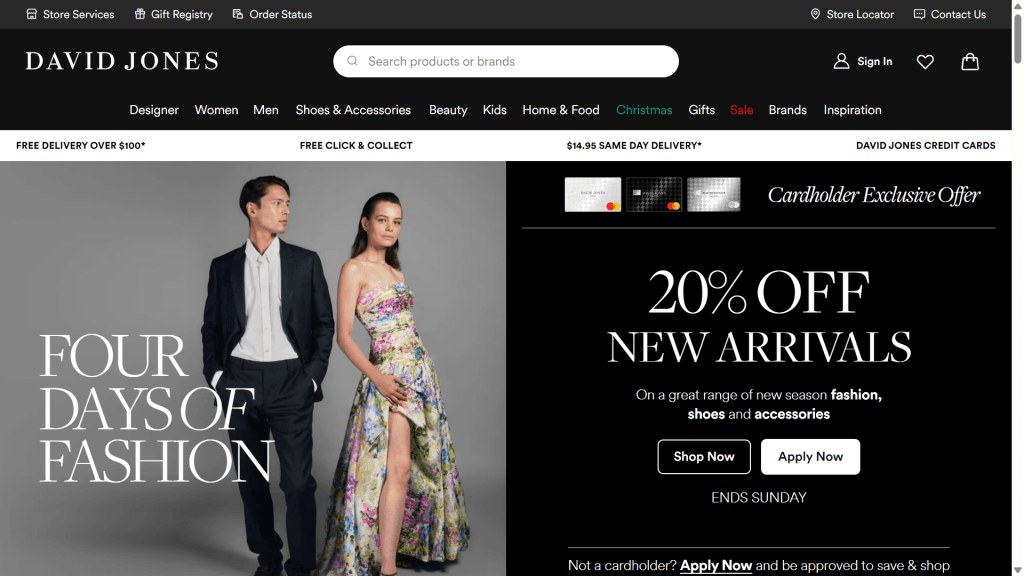Click the search magnifier icon
Image resolution: width=1024 pixels, height=576 pixels.
[x=352, y=61]
